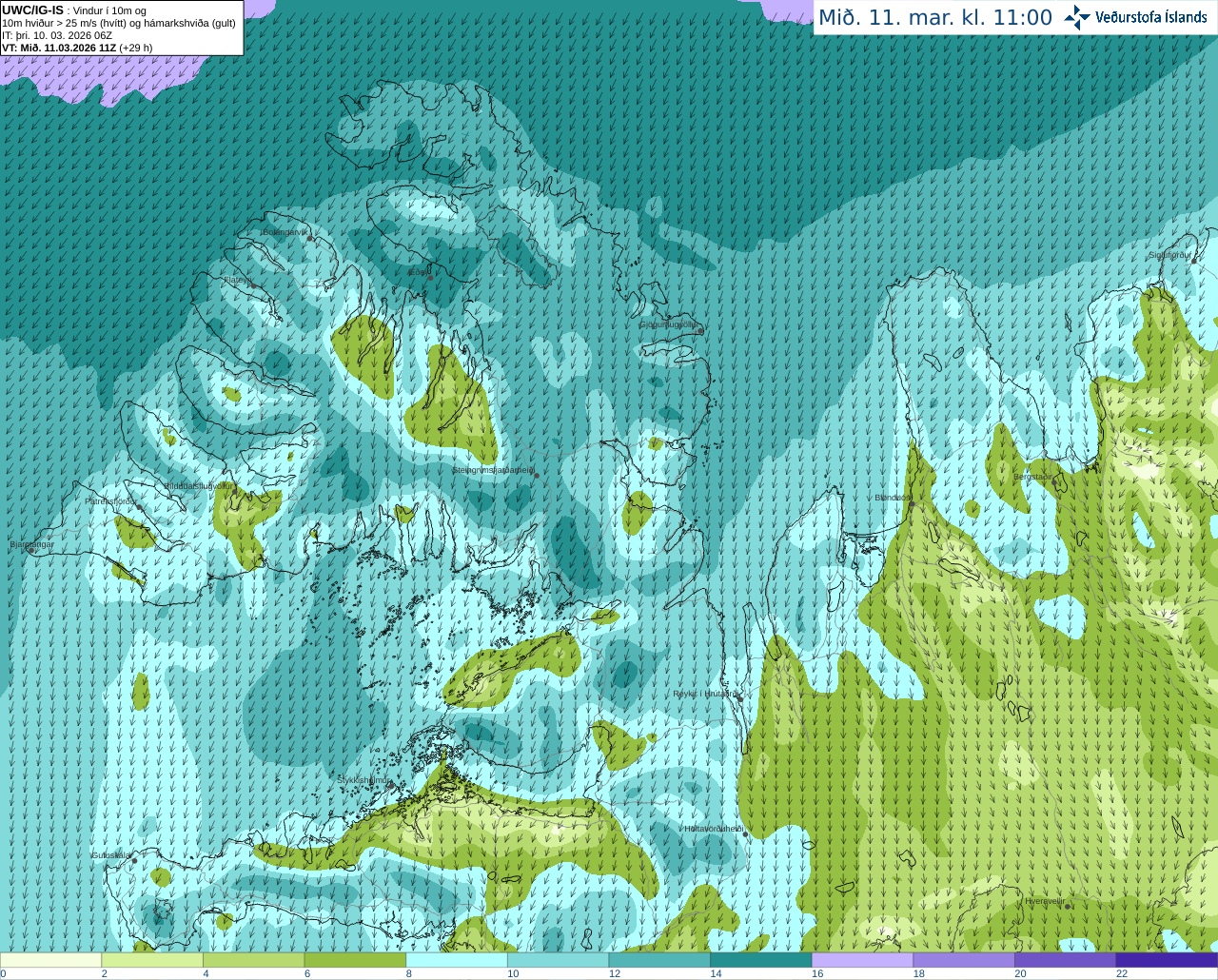
Task: Select the Hveravellir station label
Action: pos(1044,900)
